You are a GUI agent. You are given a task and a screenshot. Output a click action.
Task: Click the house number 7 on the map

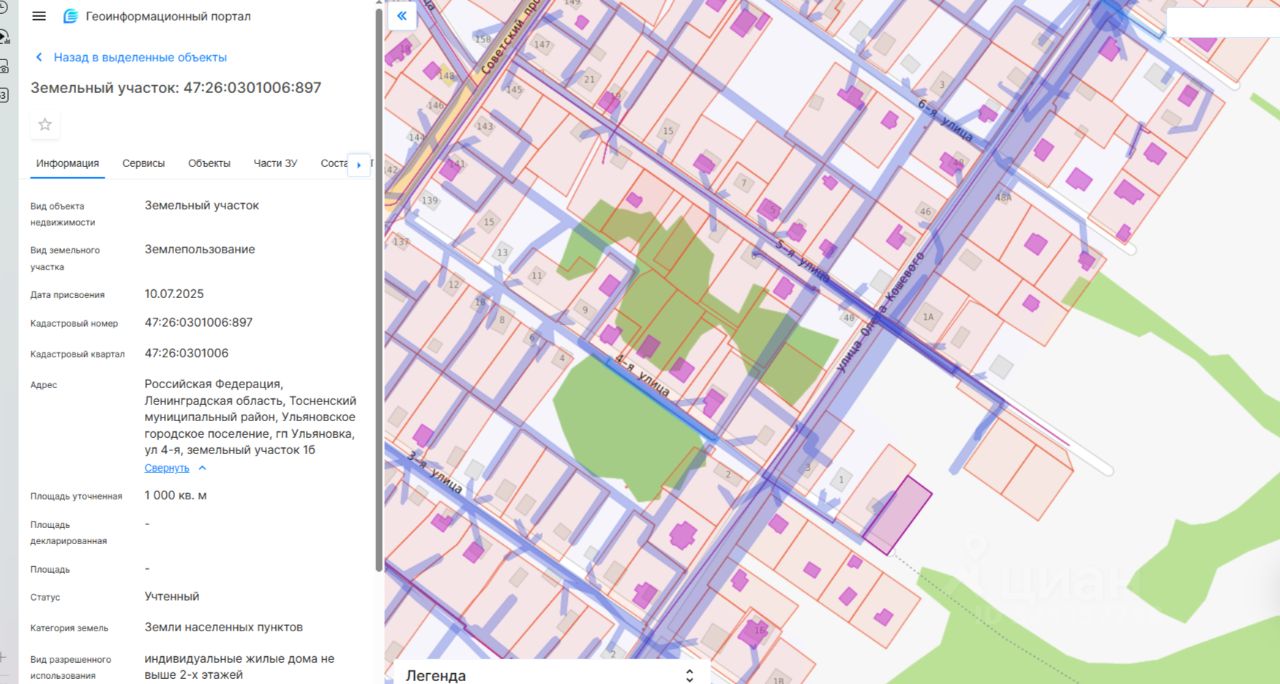click(743, 183)
